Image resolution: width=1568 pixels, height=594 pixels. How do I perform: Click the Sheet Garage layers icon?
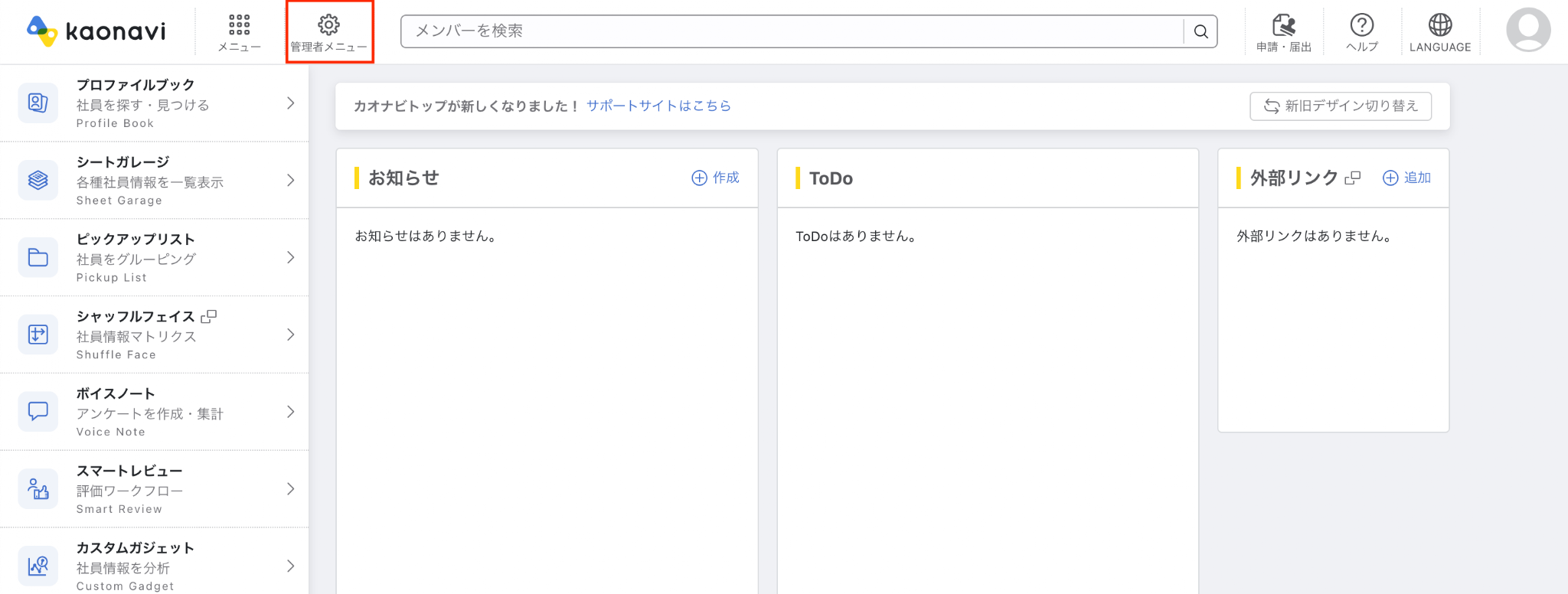coord(38,180)
